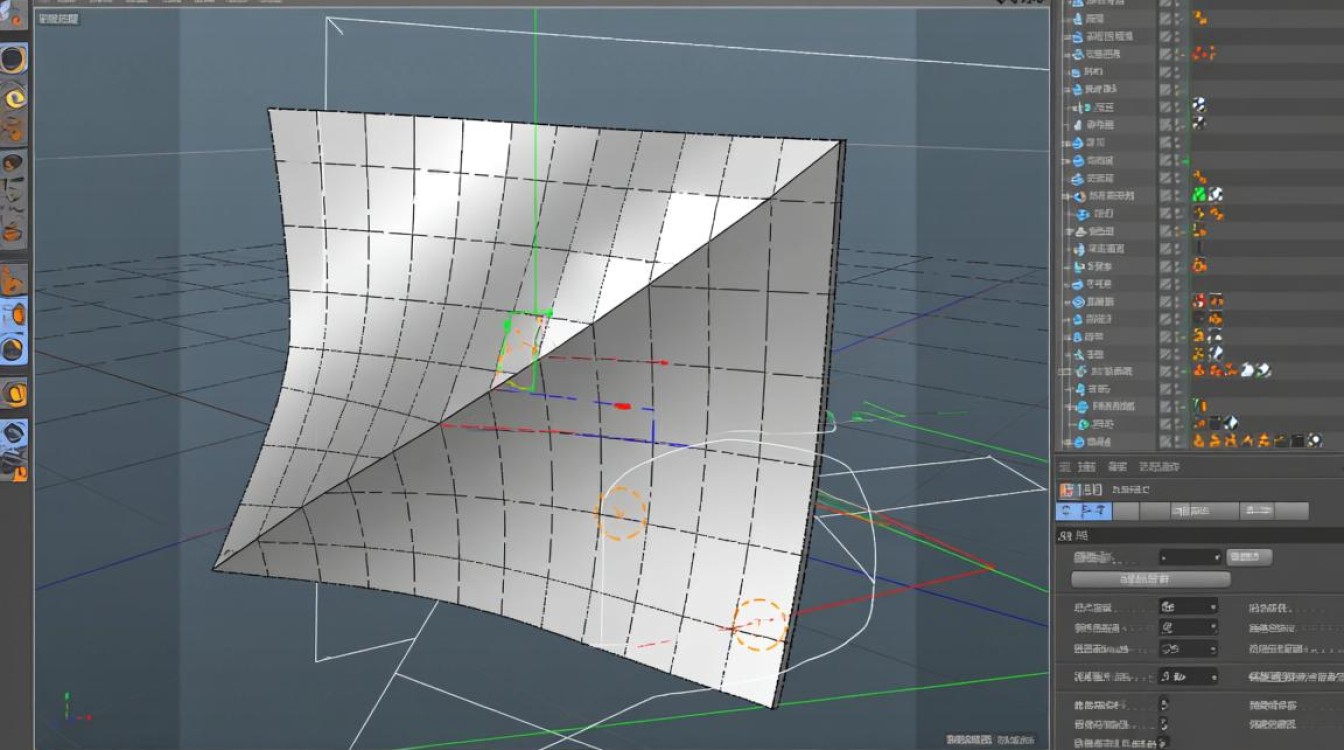Open the first dropdown below the wide attributes button
1344x750 pixels.
click(1187, 606)
